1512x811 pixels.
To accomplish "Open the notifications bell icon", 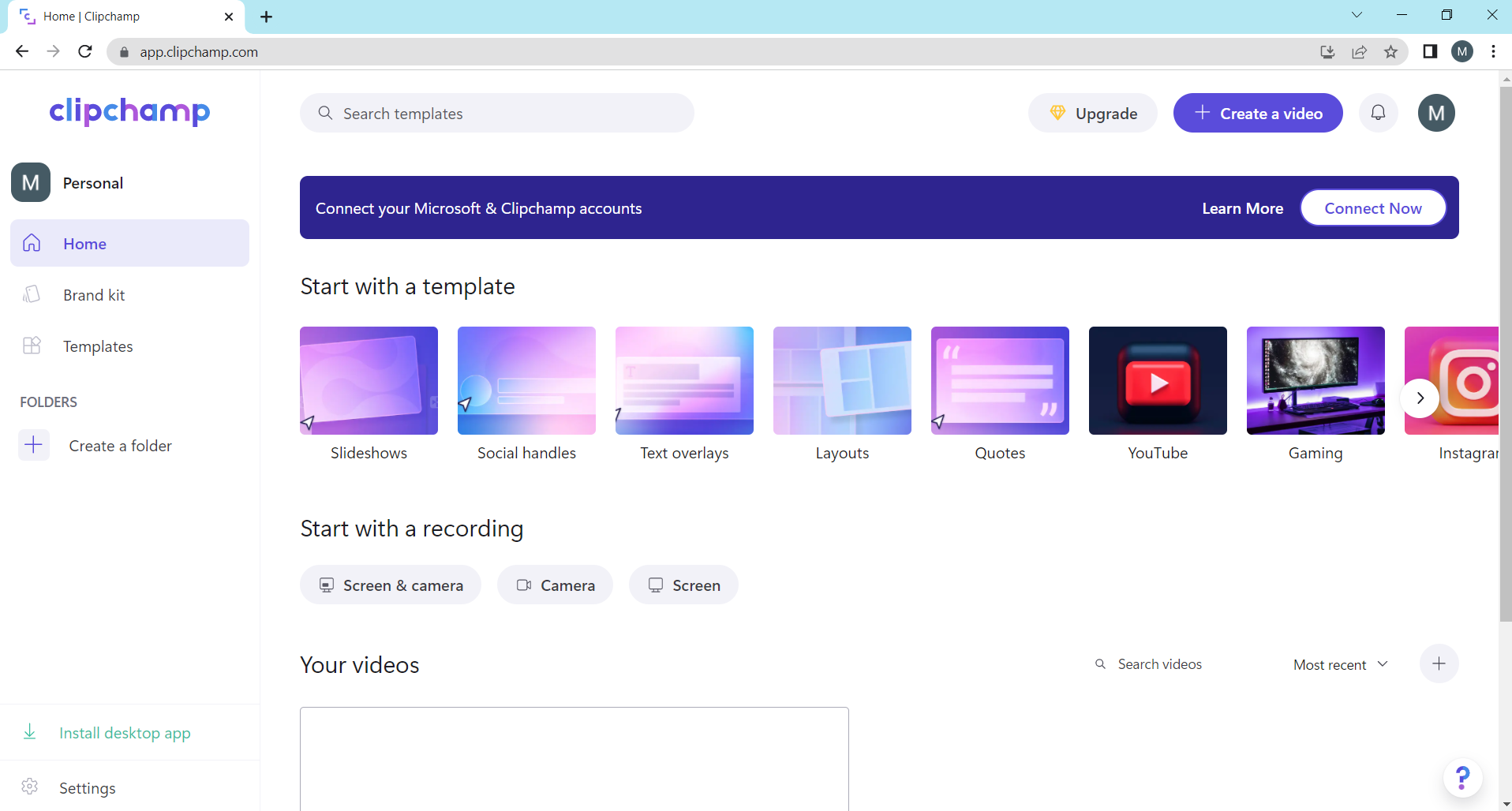I will (x=1379, y=113).
